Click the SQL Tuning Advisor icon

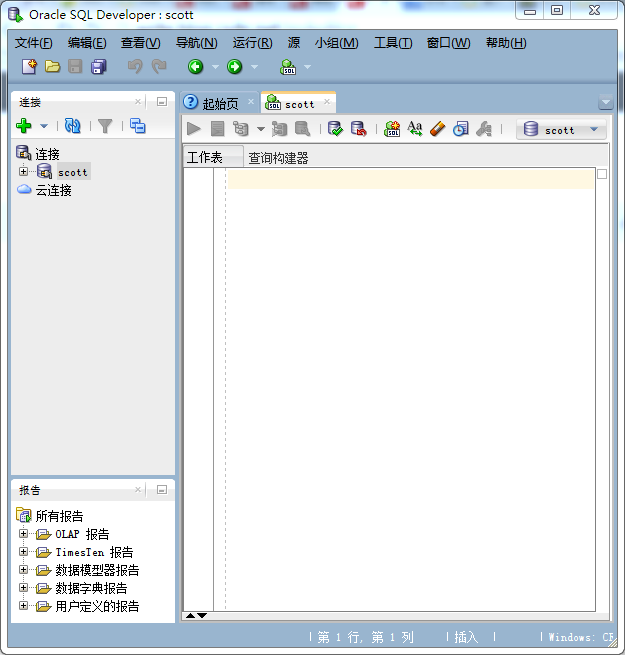(x=302, y=129)
